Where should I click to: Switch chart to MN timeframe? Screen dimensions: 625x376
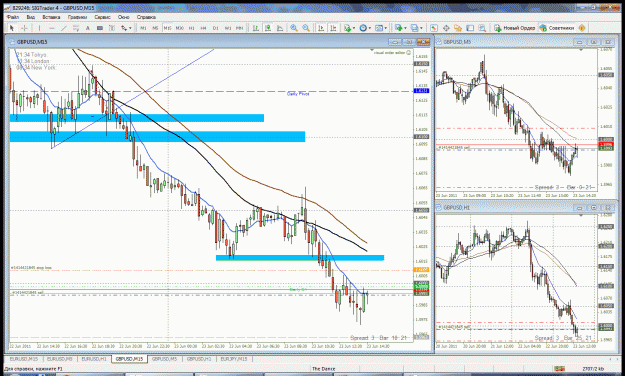[x=240, y=28]
